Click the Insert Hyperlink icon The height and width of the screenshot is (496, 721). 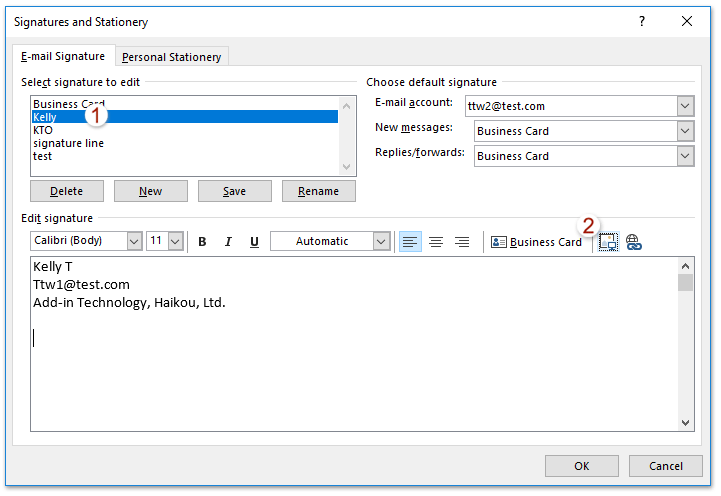pos(634,242)
